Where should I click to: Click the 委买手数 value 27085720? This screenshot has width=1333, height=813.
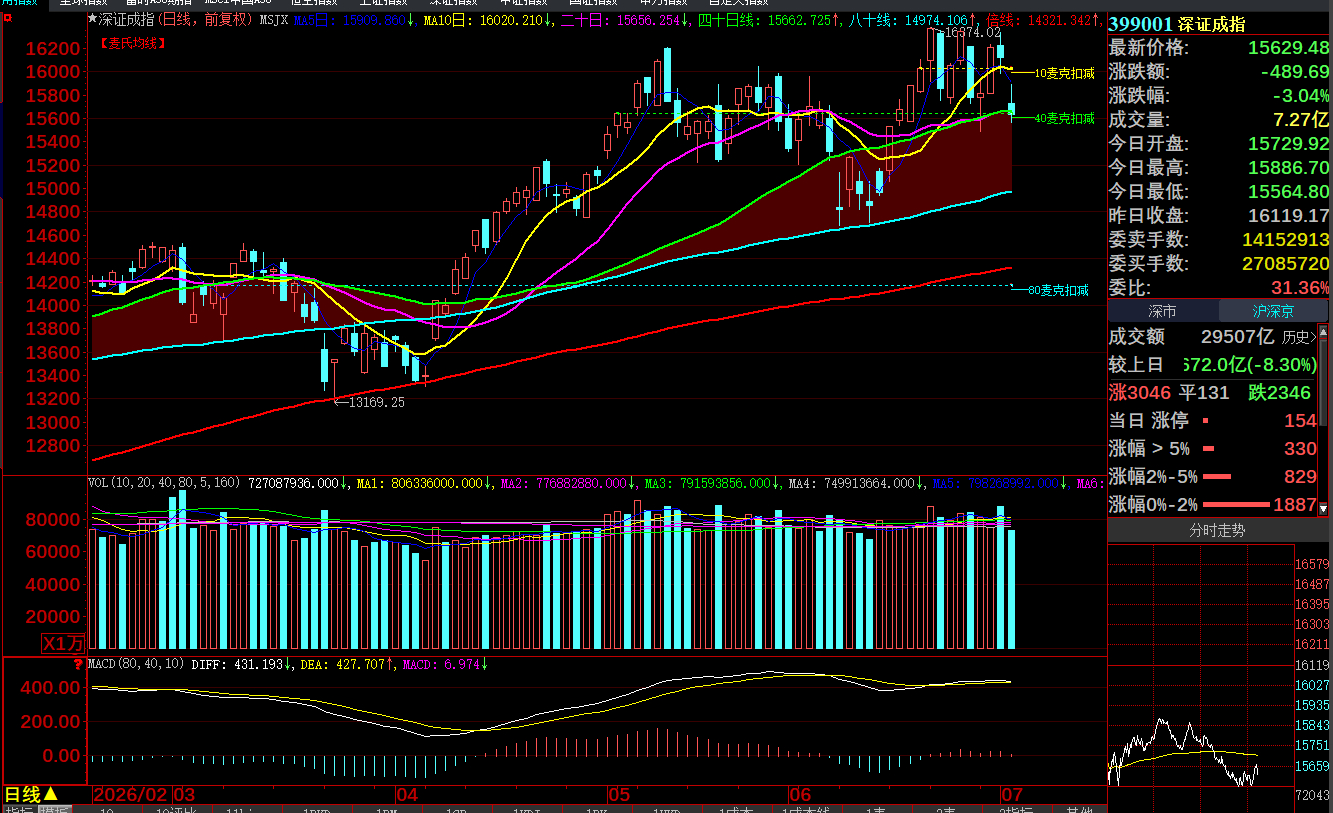point(1286,264)
